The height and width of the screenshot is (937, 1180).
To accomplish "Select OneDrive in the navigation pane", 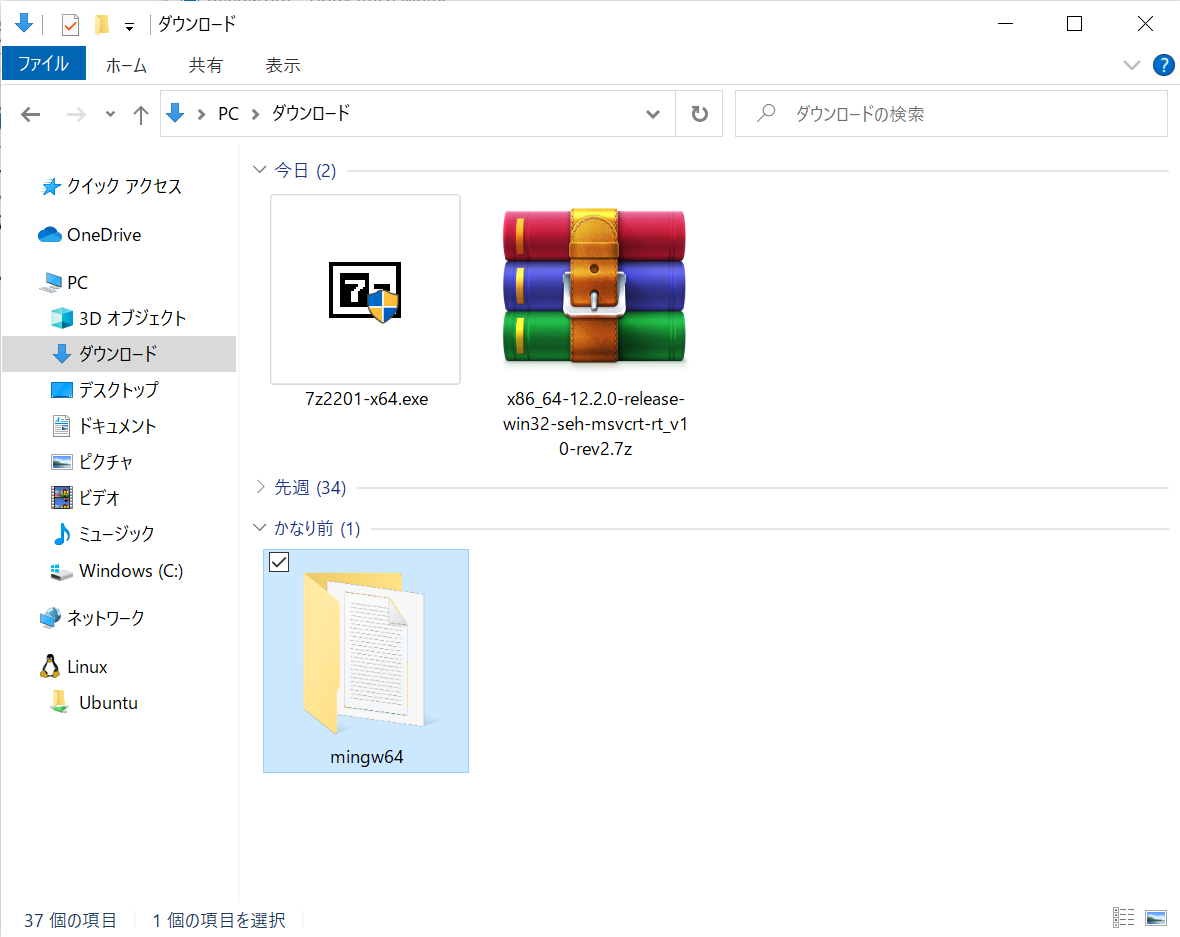I will tap(103, 235).
